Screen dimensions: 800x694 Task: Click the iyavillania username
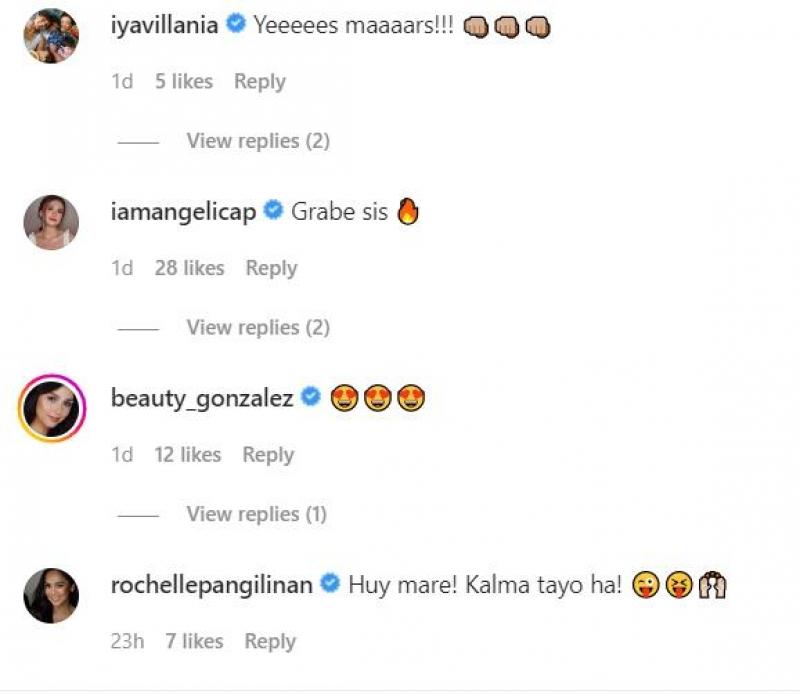164,26
